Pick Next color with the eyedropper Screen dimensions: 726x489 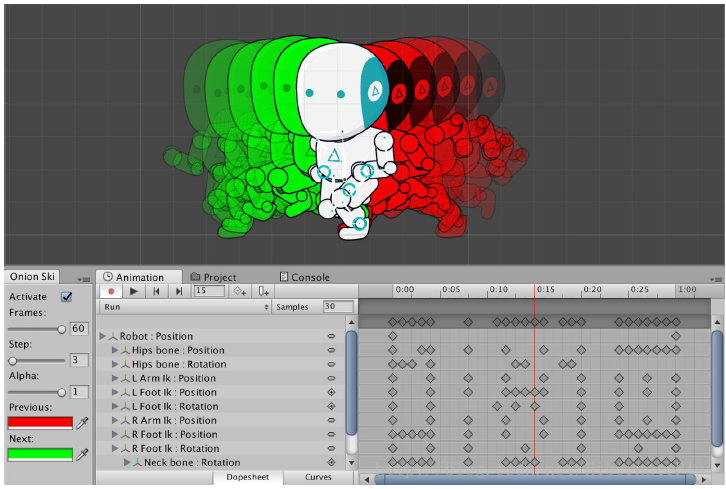(x=82, y=454)
